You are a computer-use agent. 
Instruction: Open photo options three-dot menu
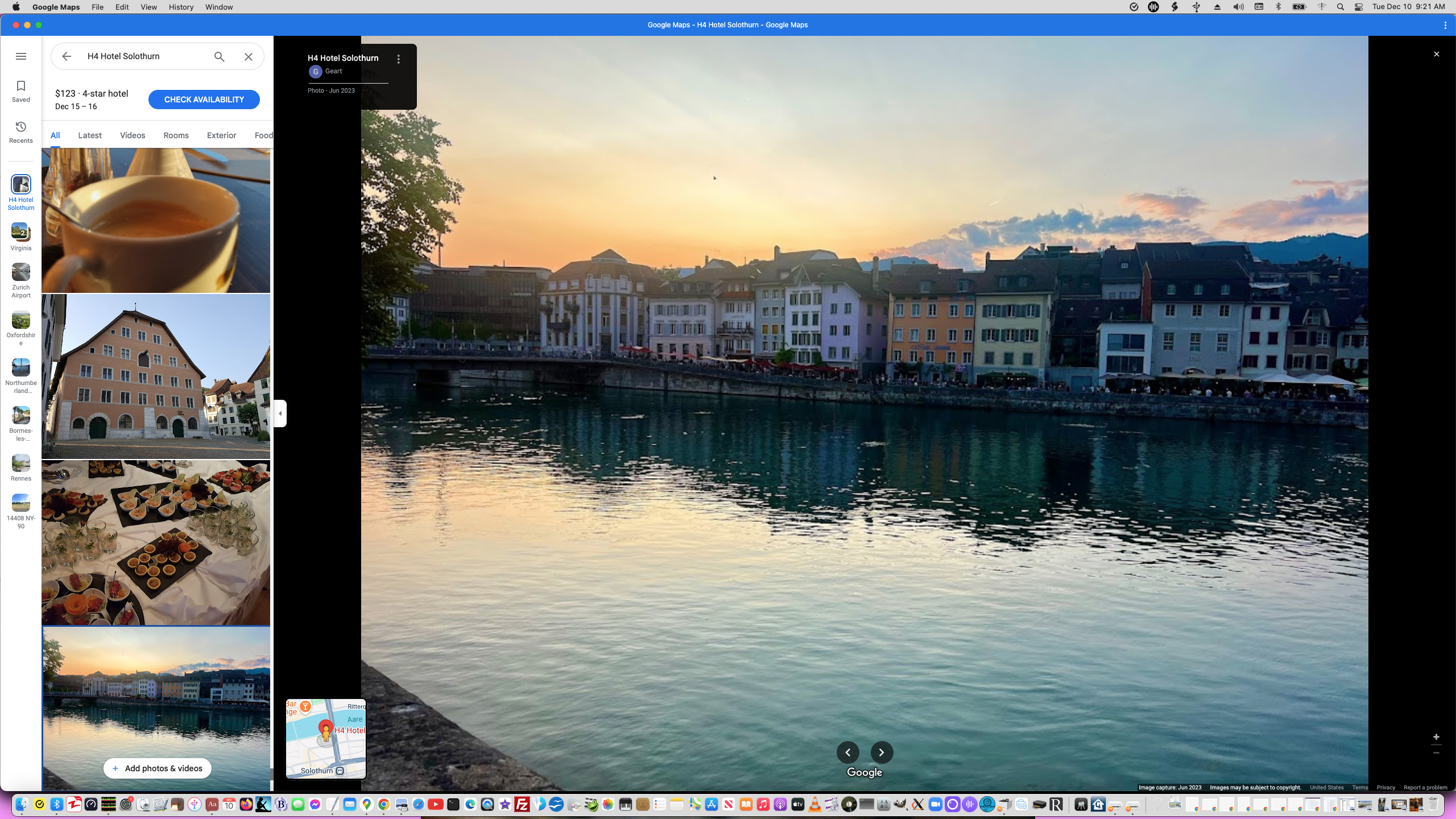[399, 59]
